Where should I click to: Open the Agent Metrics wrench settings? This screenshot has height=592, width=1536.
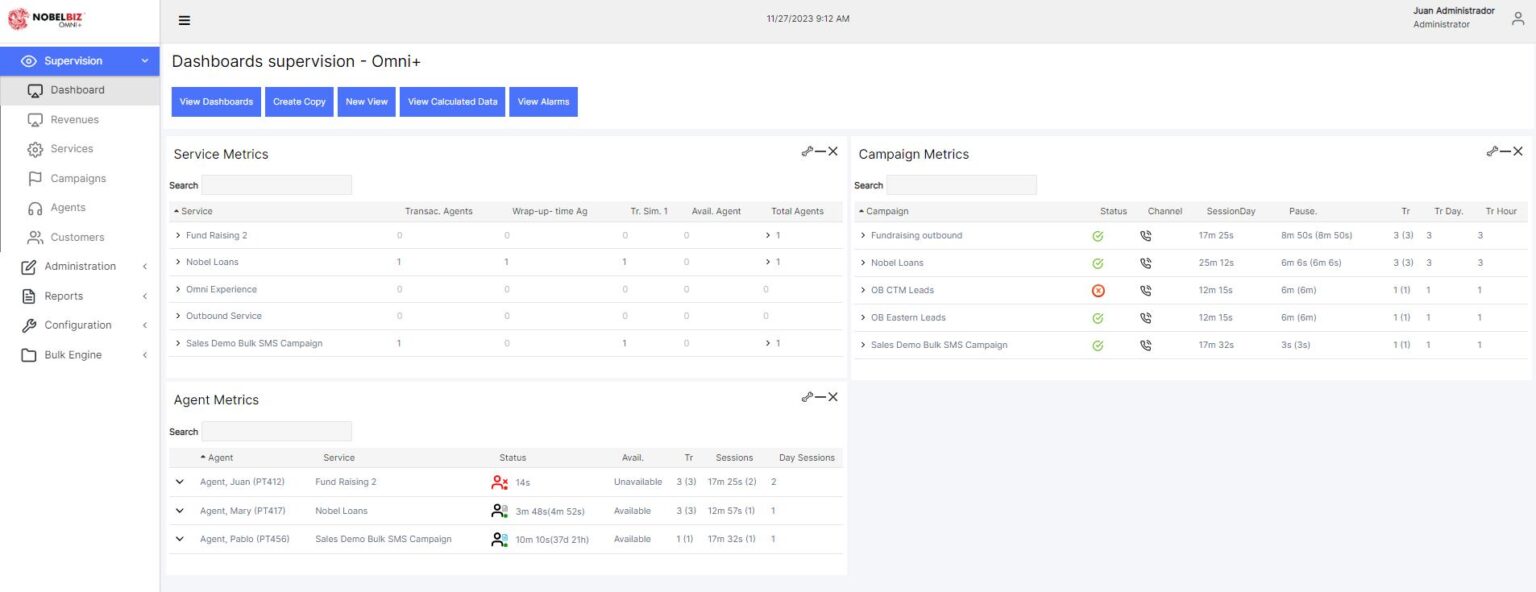click(807, 397)
